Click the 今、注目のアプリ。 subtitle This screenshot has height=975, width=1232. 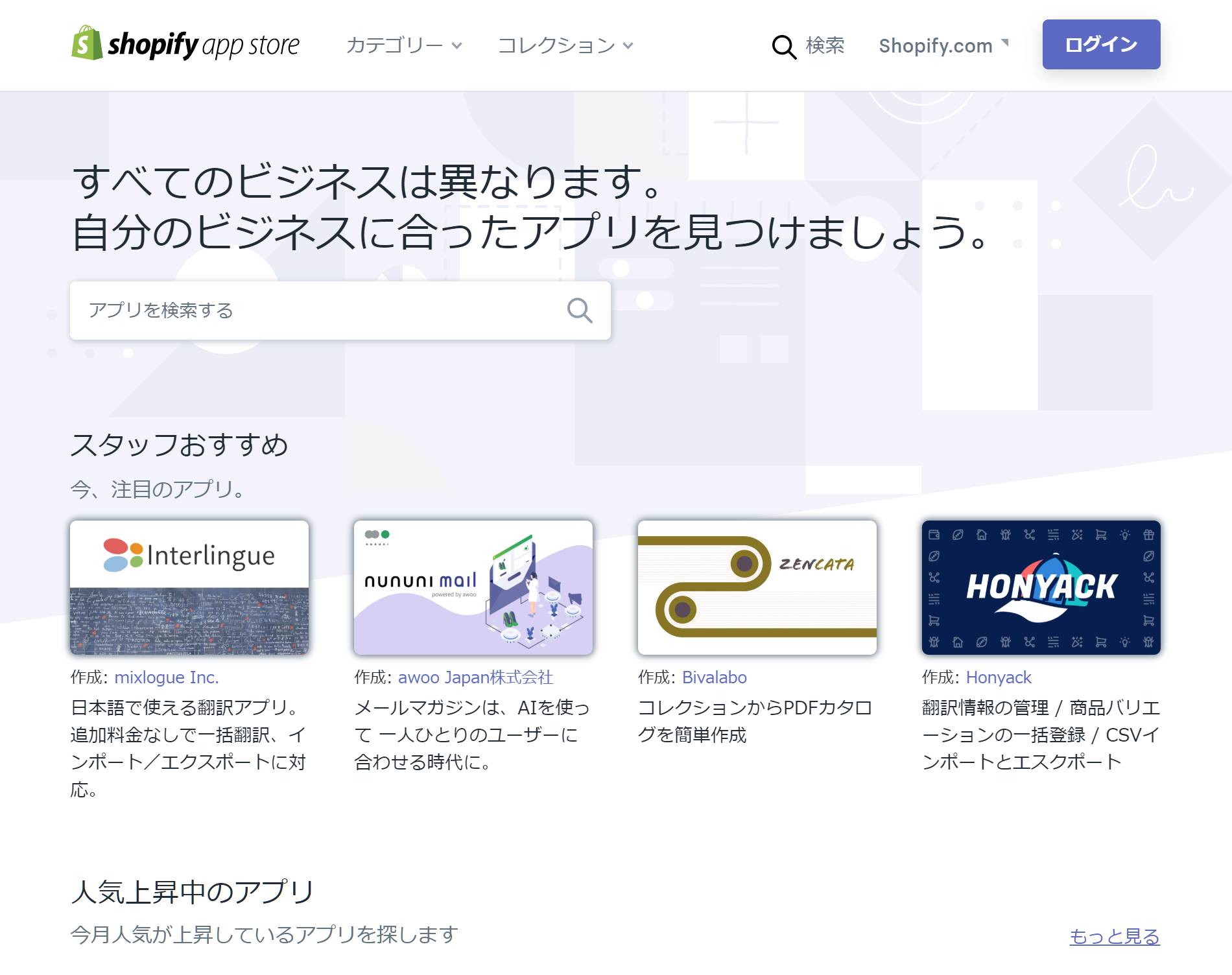[x=158, y=489]
